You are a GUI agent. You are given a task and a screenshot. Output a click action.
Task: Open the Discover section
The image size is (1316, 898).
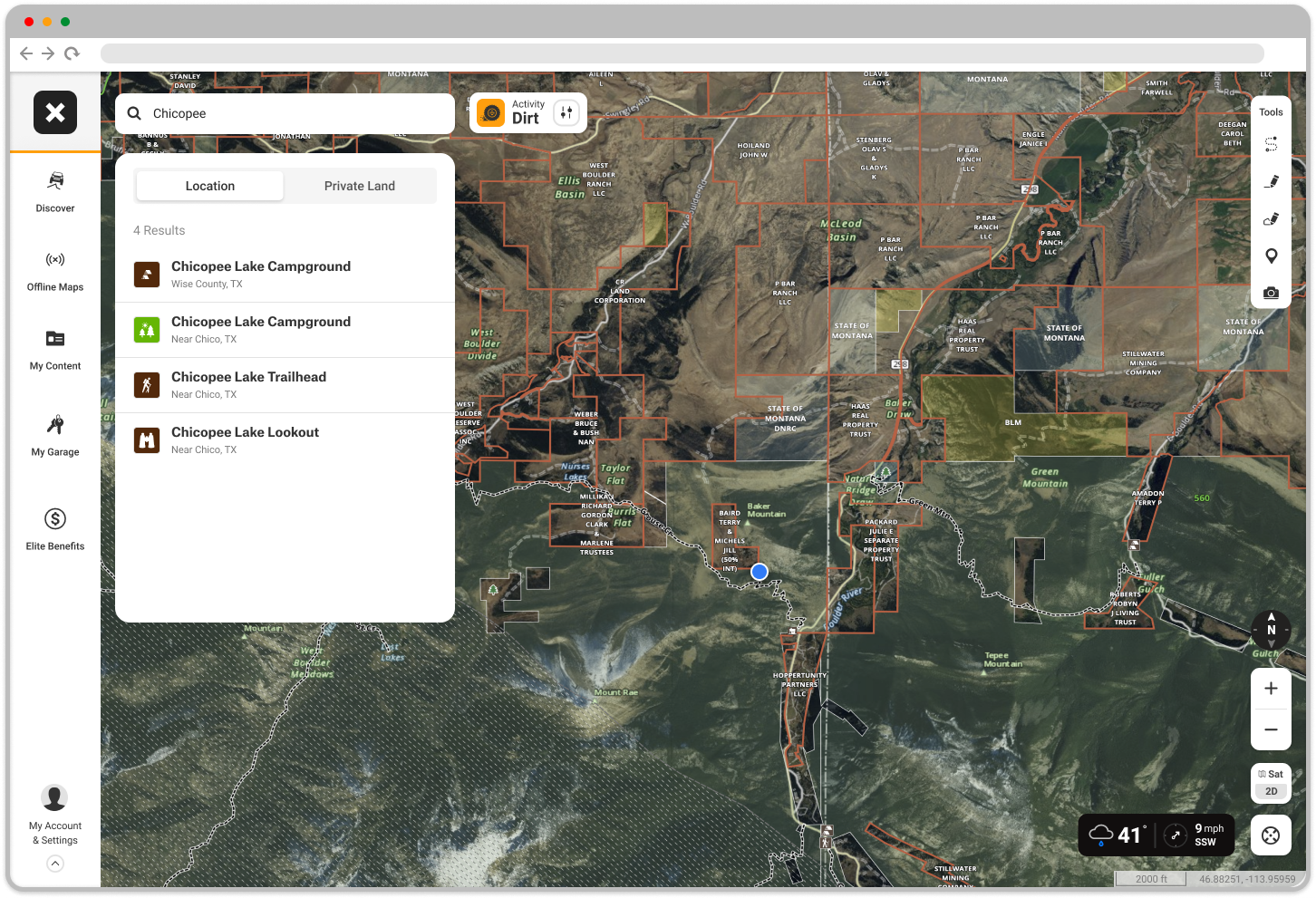coord(55,191)
